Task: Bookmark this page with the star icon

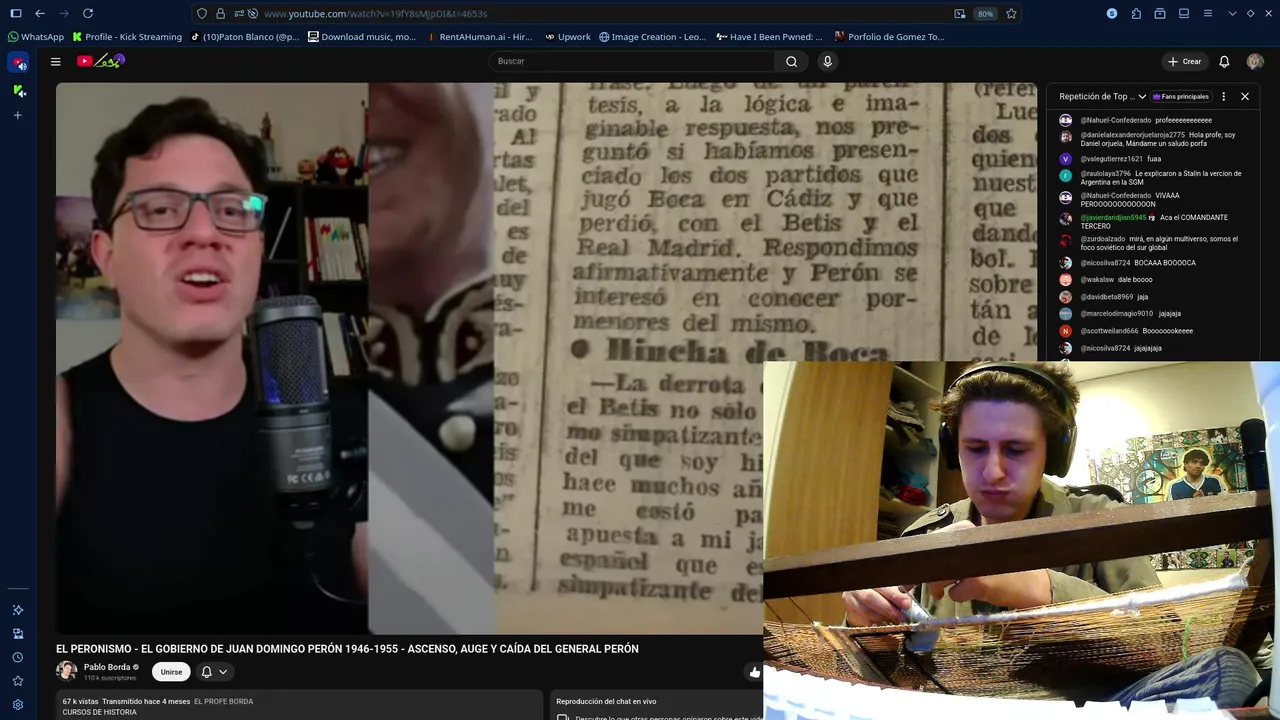Action: [1011, 14]
